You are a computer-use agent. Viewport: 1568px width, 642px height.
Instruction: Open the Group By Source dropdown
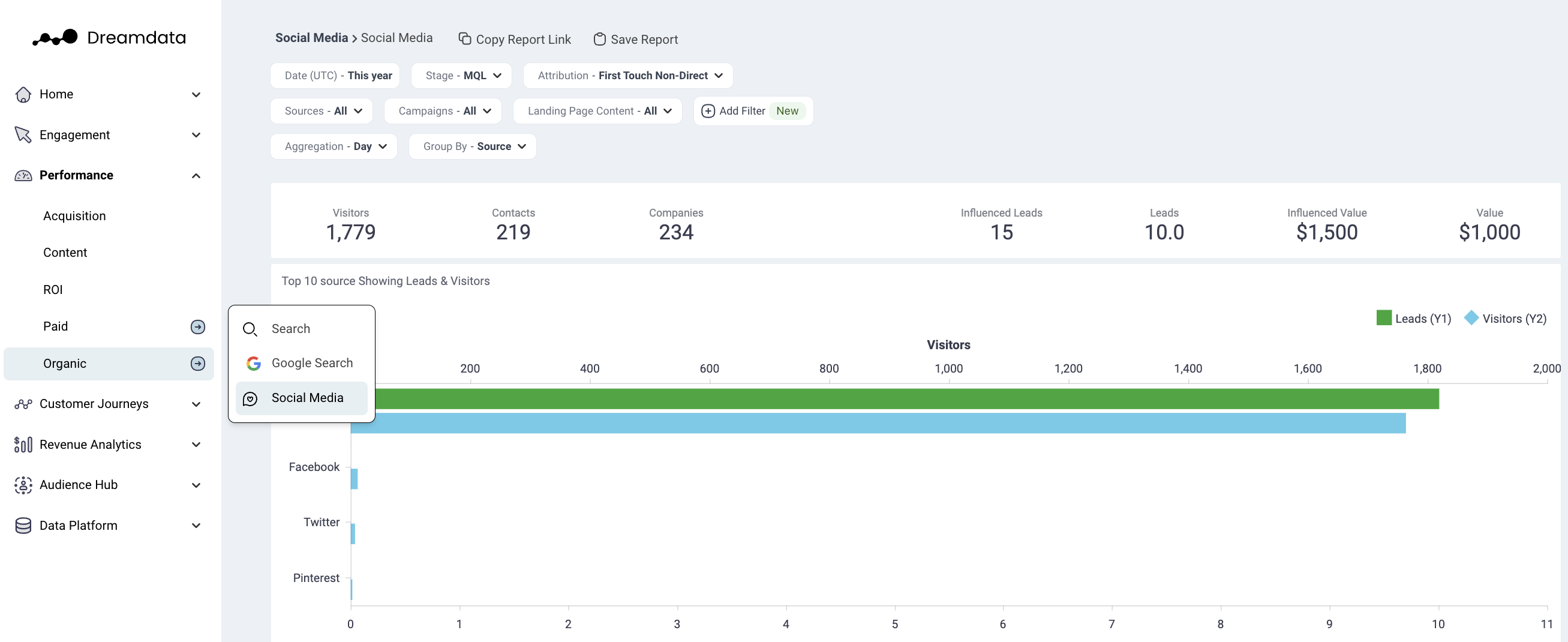(x=472, y=146)
